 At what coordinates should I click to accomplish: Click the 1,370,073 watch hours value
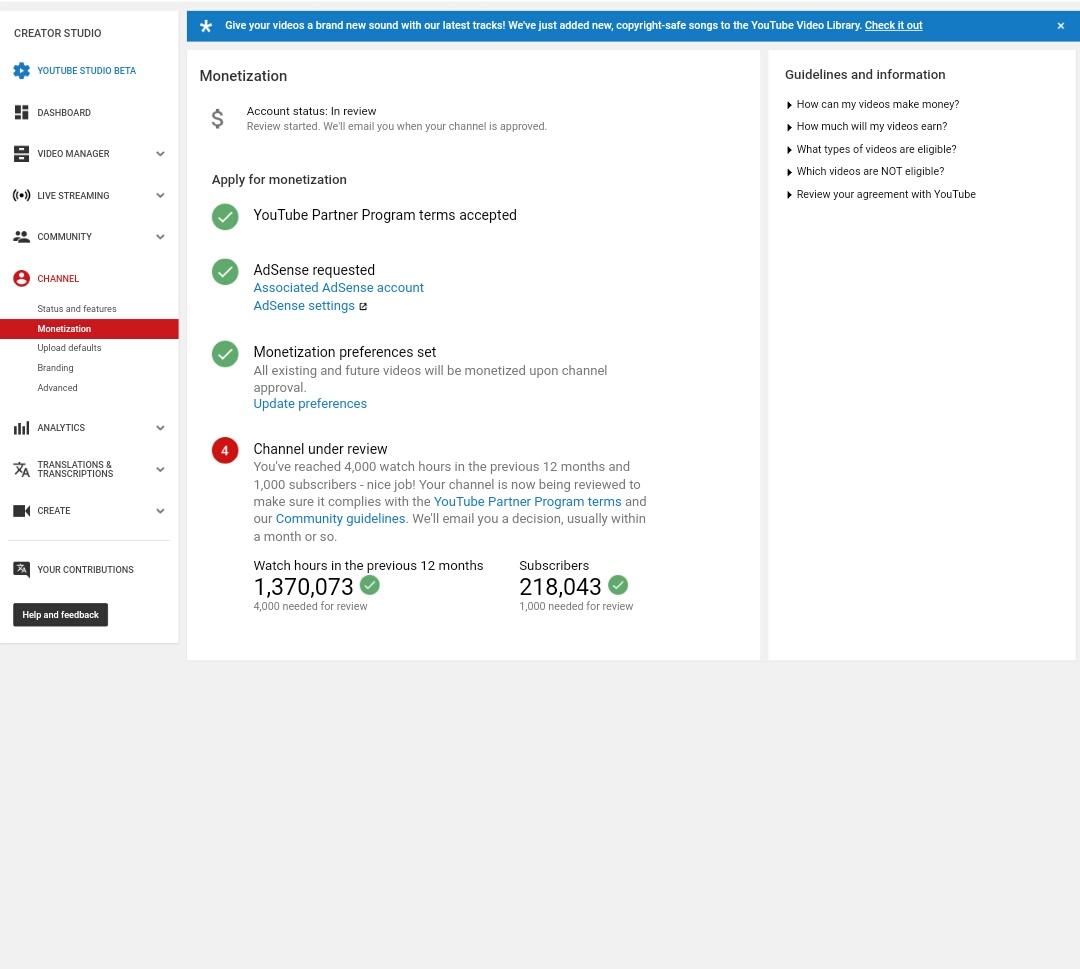[x=303, y=587]
